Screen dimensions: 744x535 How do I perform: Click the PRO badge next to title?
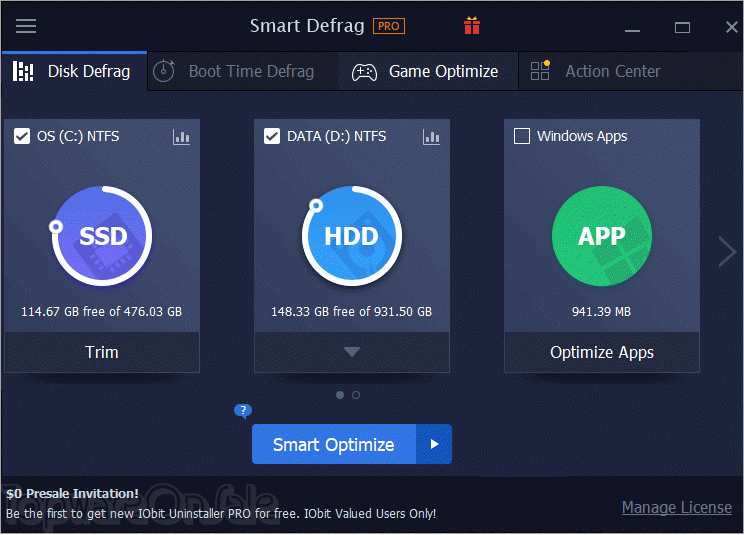coord(389,26)
